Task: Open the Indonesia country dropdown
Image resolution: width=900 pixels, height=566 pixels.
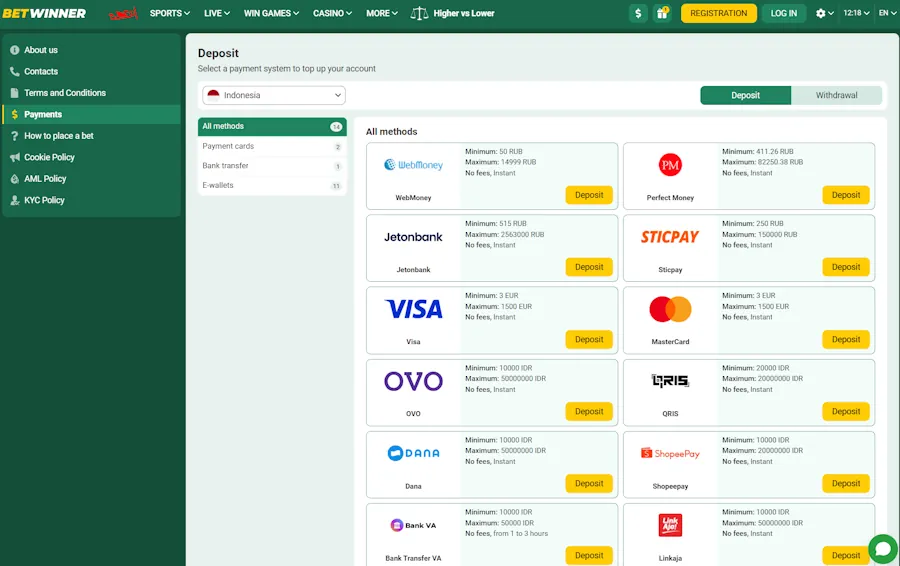Action: pos(273,95)
